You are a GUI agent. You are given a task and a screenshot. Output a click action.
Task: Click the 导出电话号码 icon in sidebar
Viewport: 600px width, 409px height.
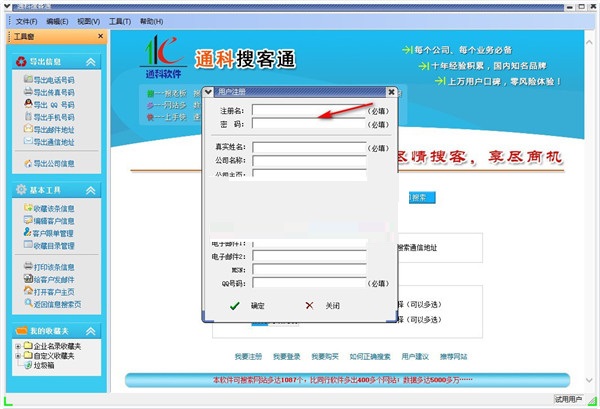click(28, 79)
